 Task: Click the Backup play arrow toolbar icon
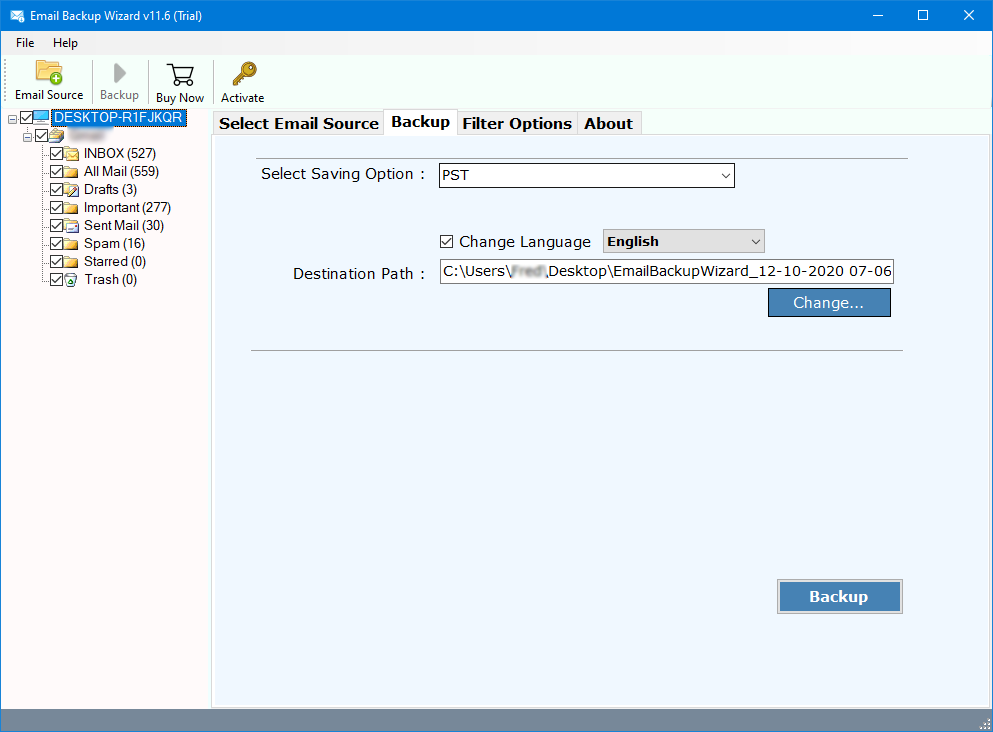coord(119,73)
